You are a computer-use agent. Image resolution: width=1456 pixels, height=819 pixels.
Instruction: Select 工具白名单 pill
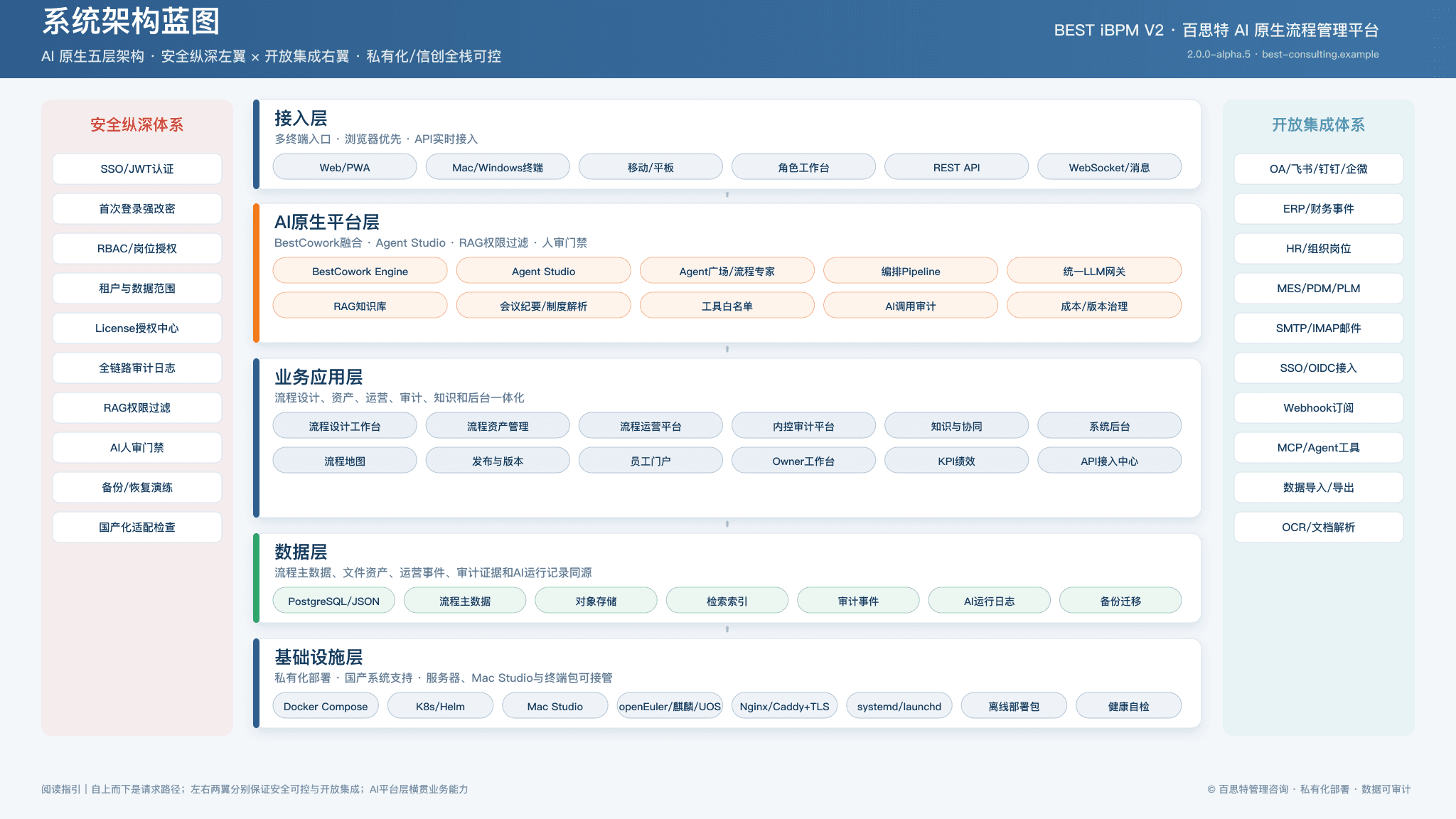(x=727, y=306)
